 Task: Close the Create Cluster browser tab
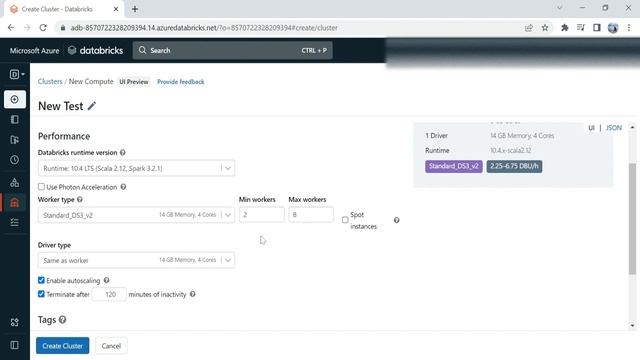(116, 9)
